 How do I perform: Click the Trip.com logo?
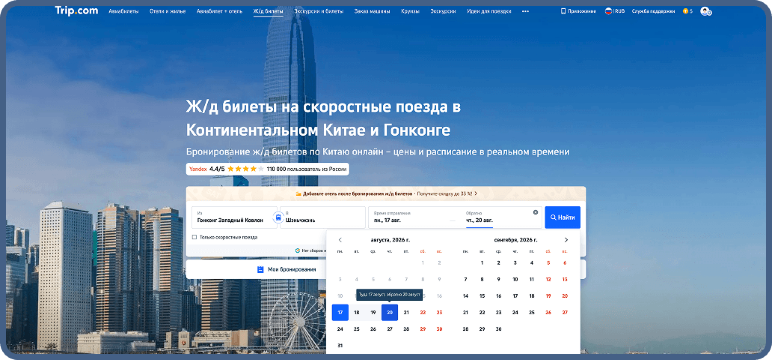click(x=76, y=11)
